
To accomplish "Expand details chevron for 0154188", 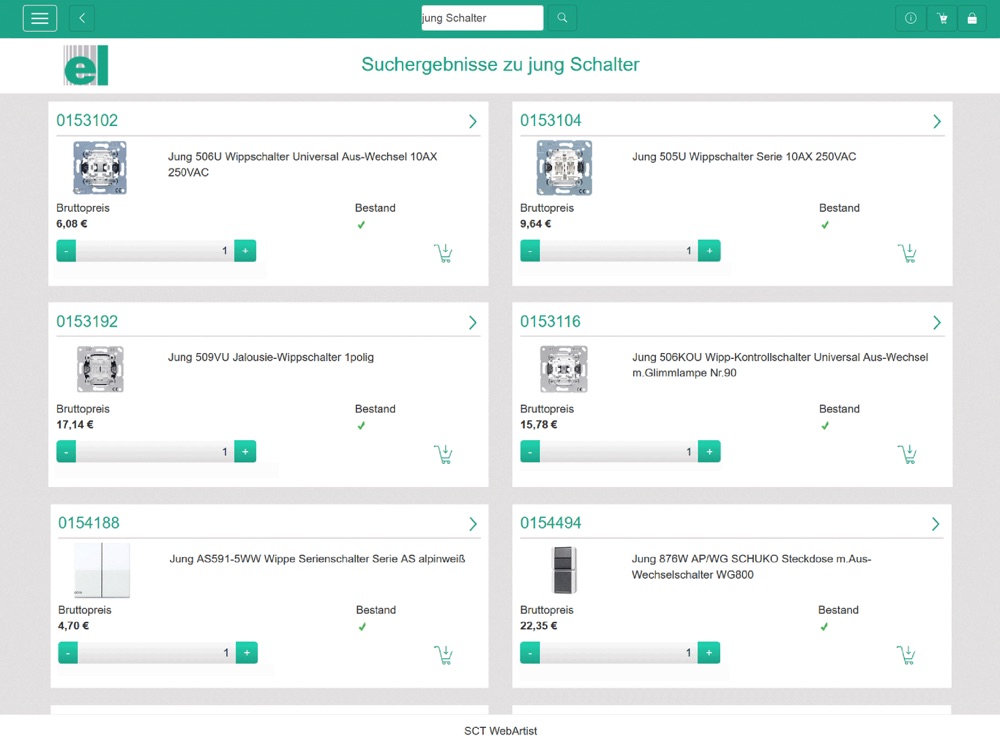I will point(473,524).
